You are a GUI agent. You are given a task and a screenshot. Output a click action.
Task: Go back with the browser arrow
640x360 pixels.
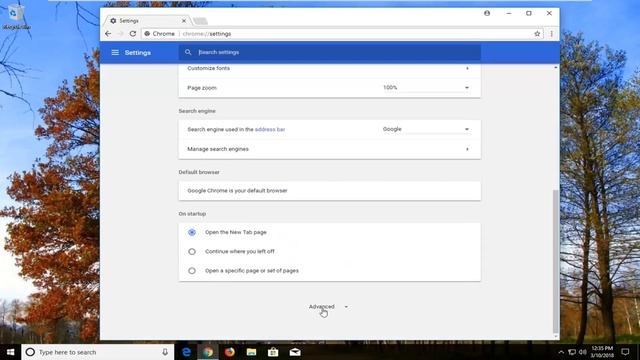coord(108,34)
